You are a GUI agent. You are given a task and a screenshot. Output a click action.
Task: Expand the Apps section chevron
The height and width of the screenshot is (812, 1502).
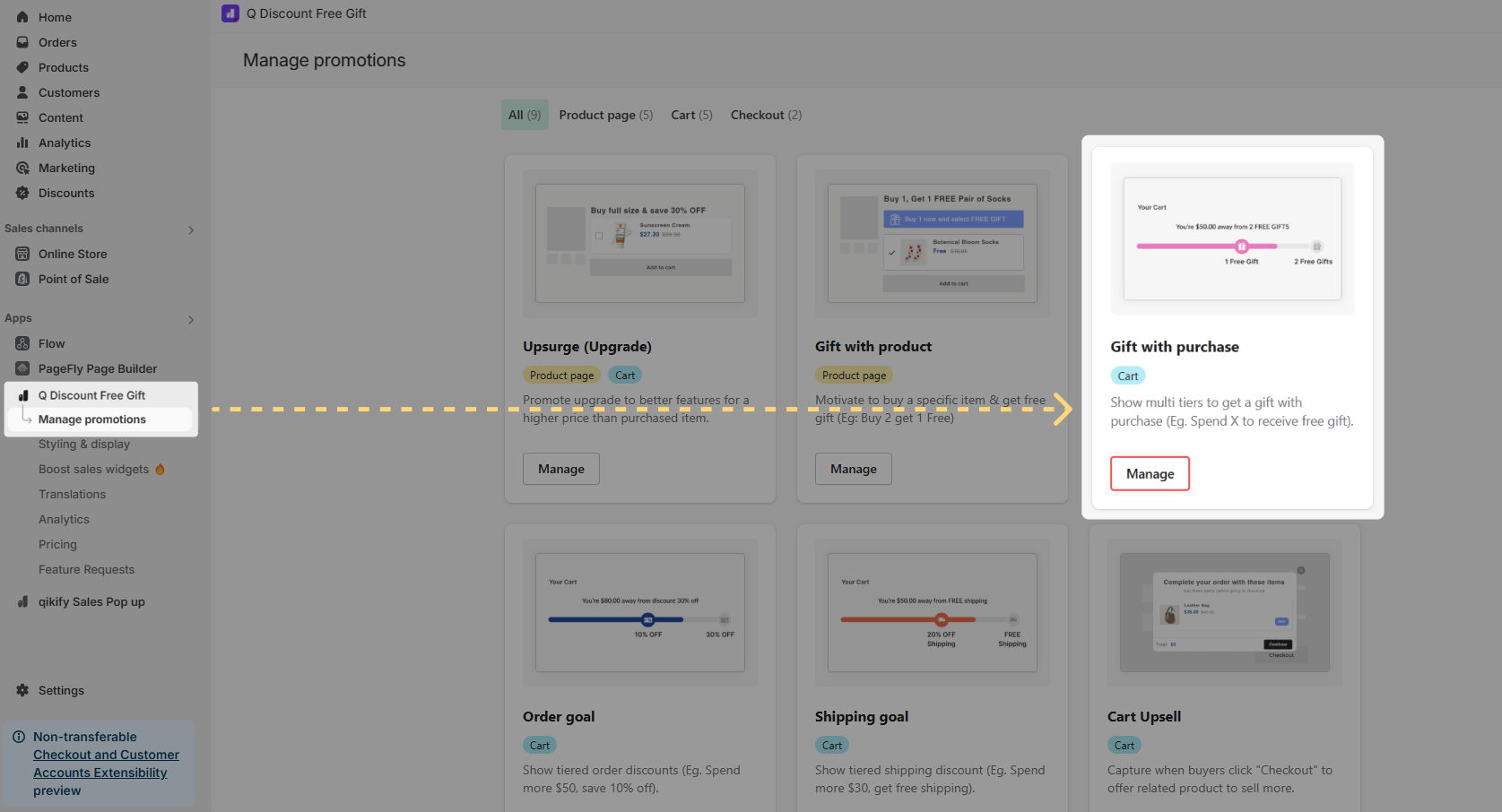pyautogui.click(x=190, y=320)
